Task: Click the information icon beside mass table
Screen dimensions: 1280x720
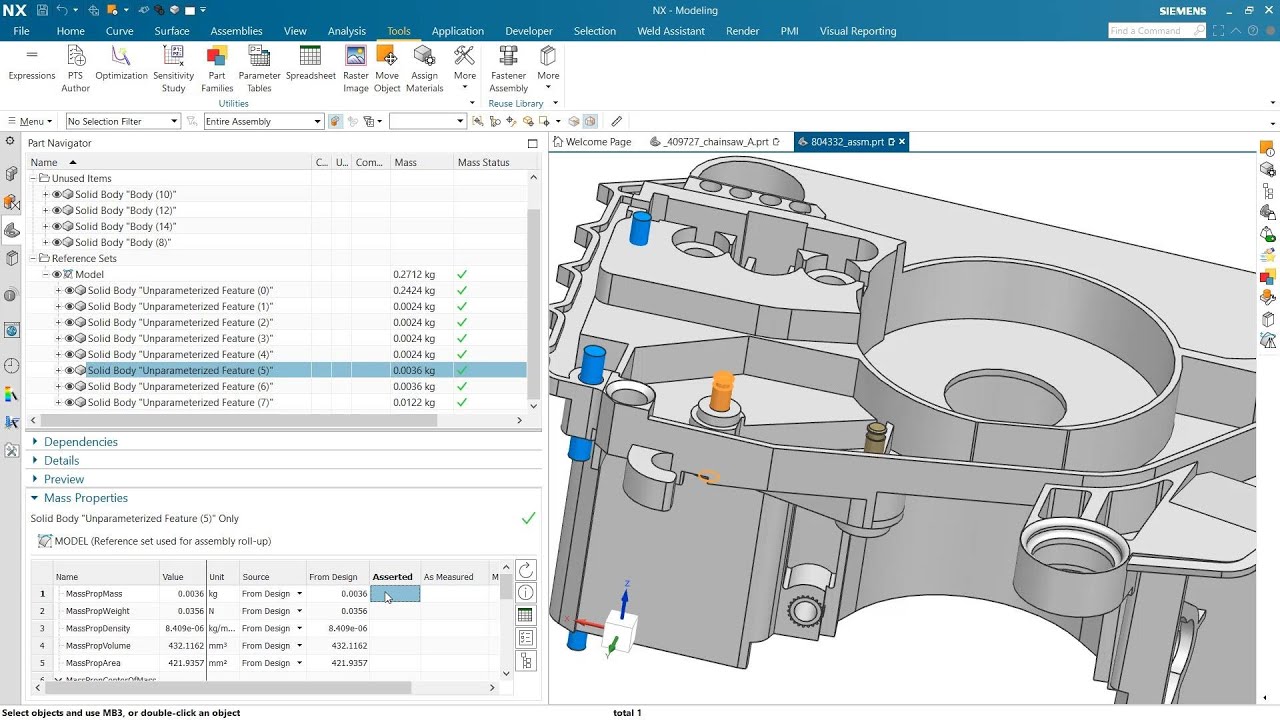Action: point(526,593)
